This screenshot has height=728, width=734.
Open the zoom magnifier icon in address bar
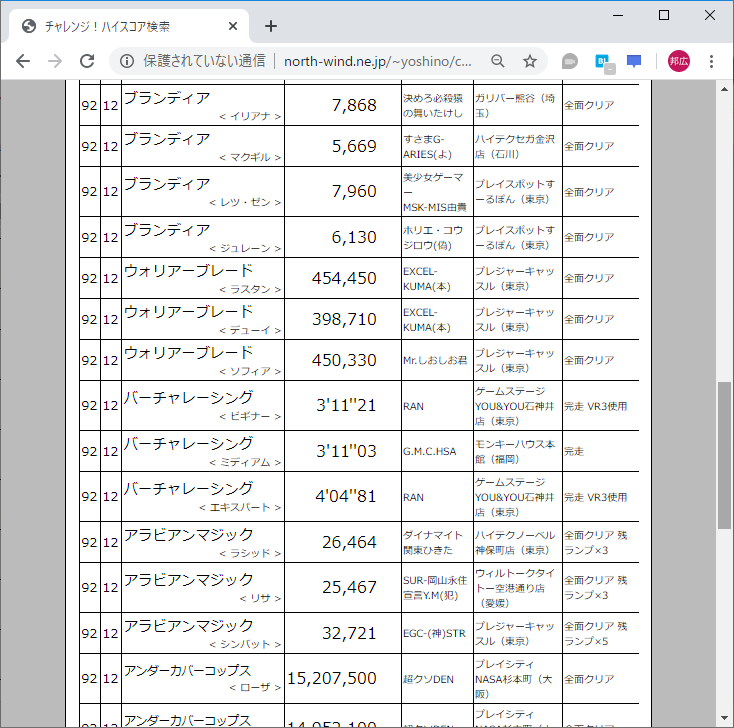pos(498,61)
